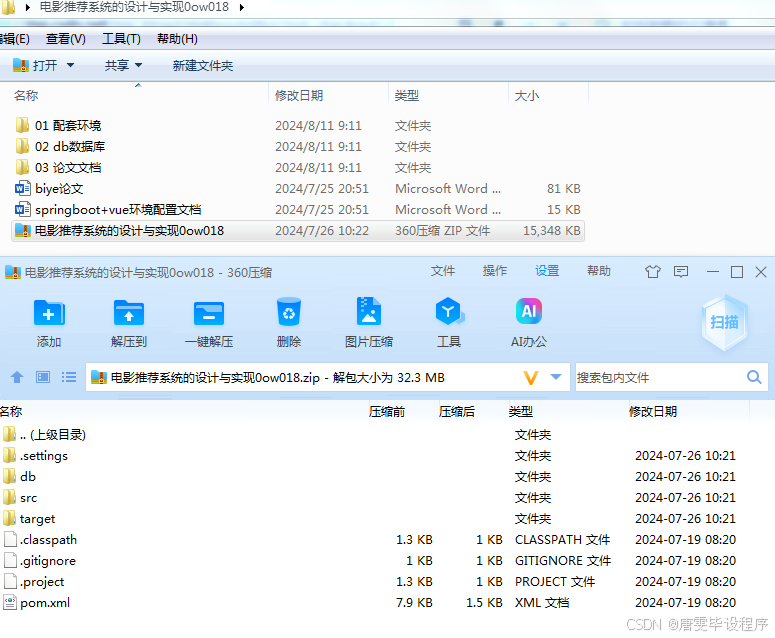
Task: Open the 打开 dropdown arrow in Explorer
Action: pos(70,65)
